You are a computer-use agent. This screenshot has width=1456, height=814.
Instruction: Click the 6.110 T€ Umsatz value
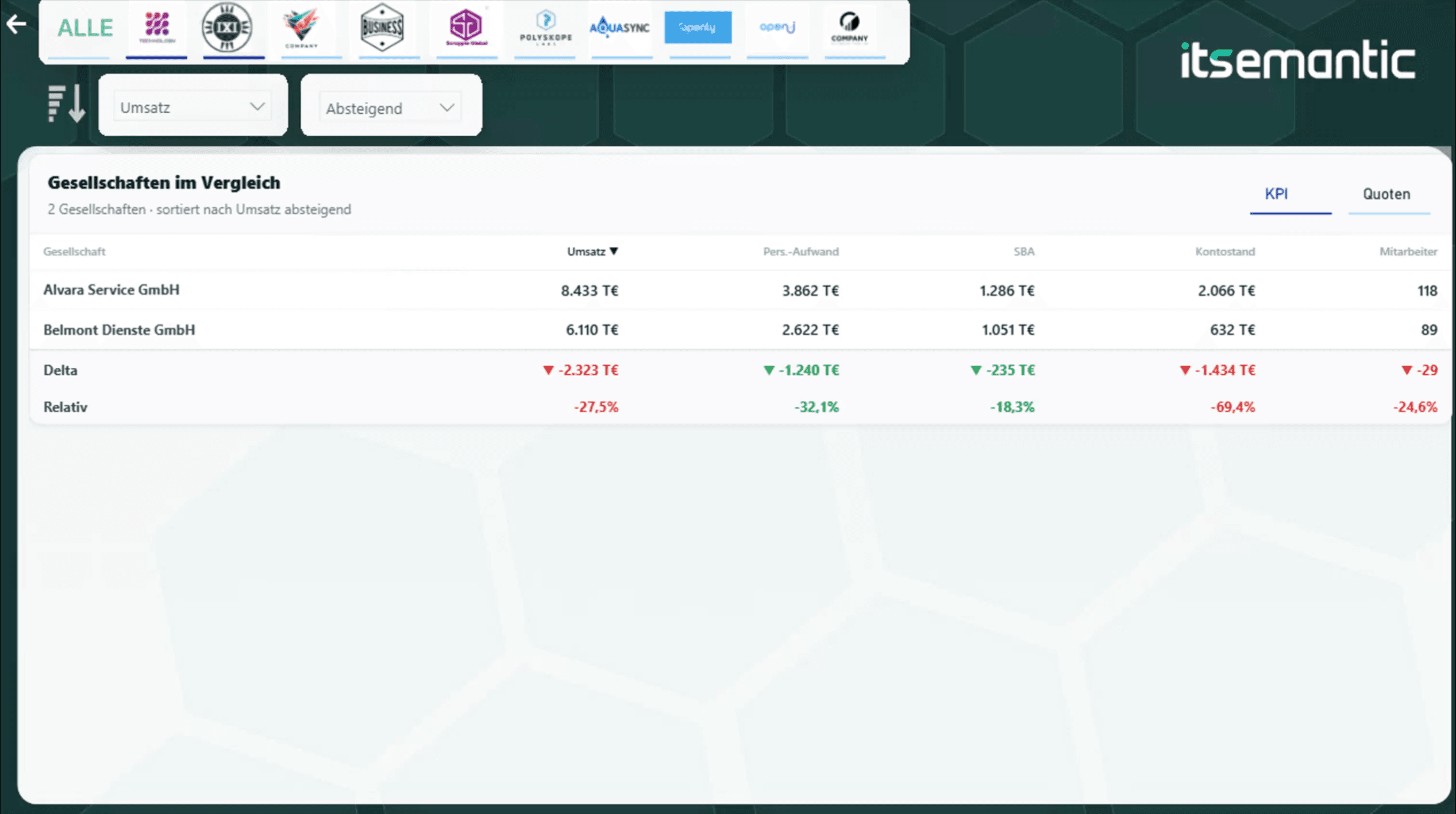coord(592,329)
